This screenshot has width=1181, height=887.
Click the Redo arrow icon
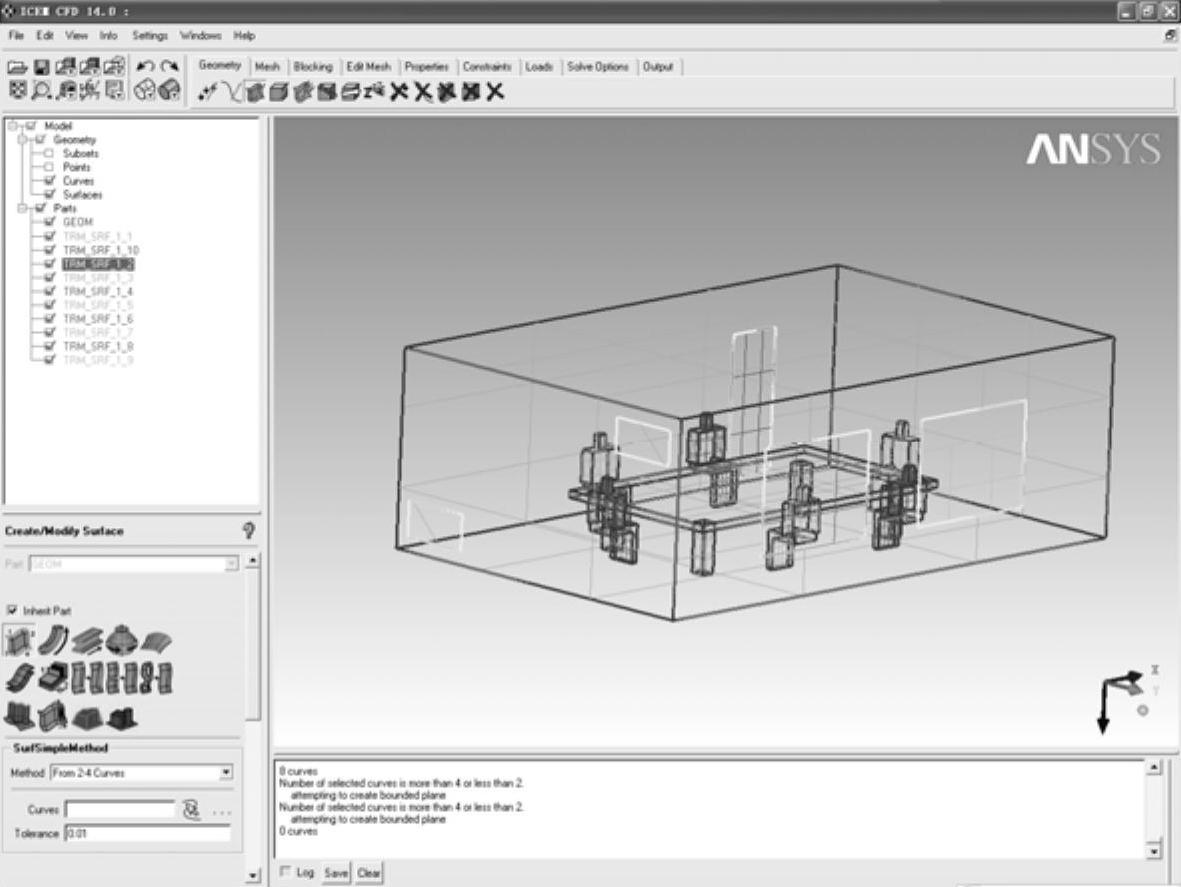click(169, 67)
